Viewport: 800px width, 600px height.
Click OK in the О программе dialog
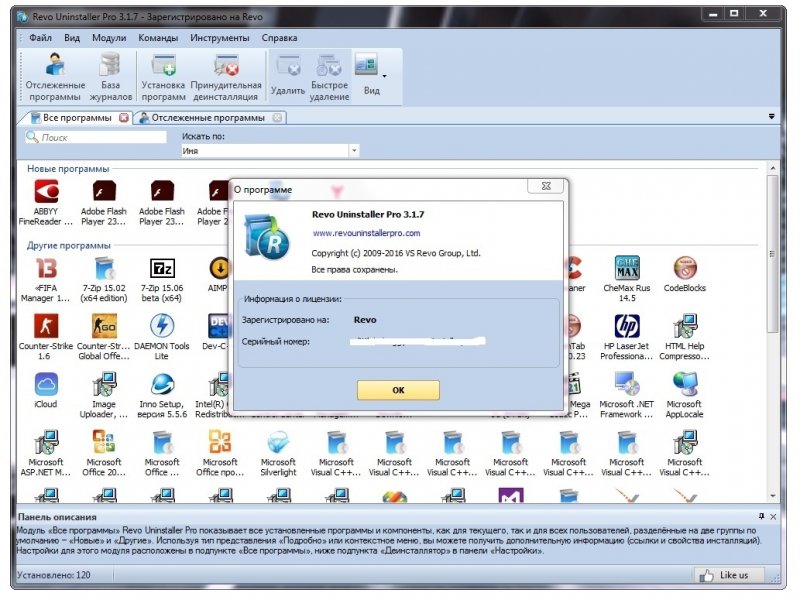[398, 390]
